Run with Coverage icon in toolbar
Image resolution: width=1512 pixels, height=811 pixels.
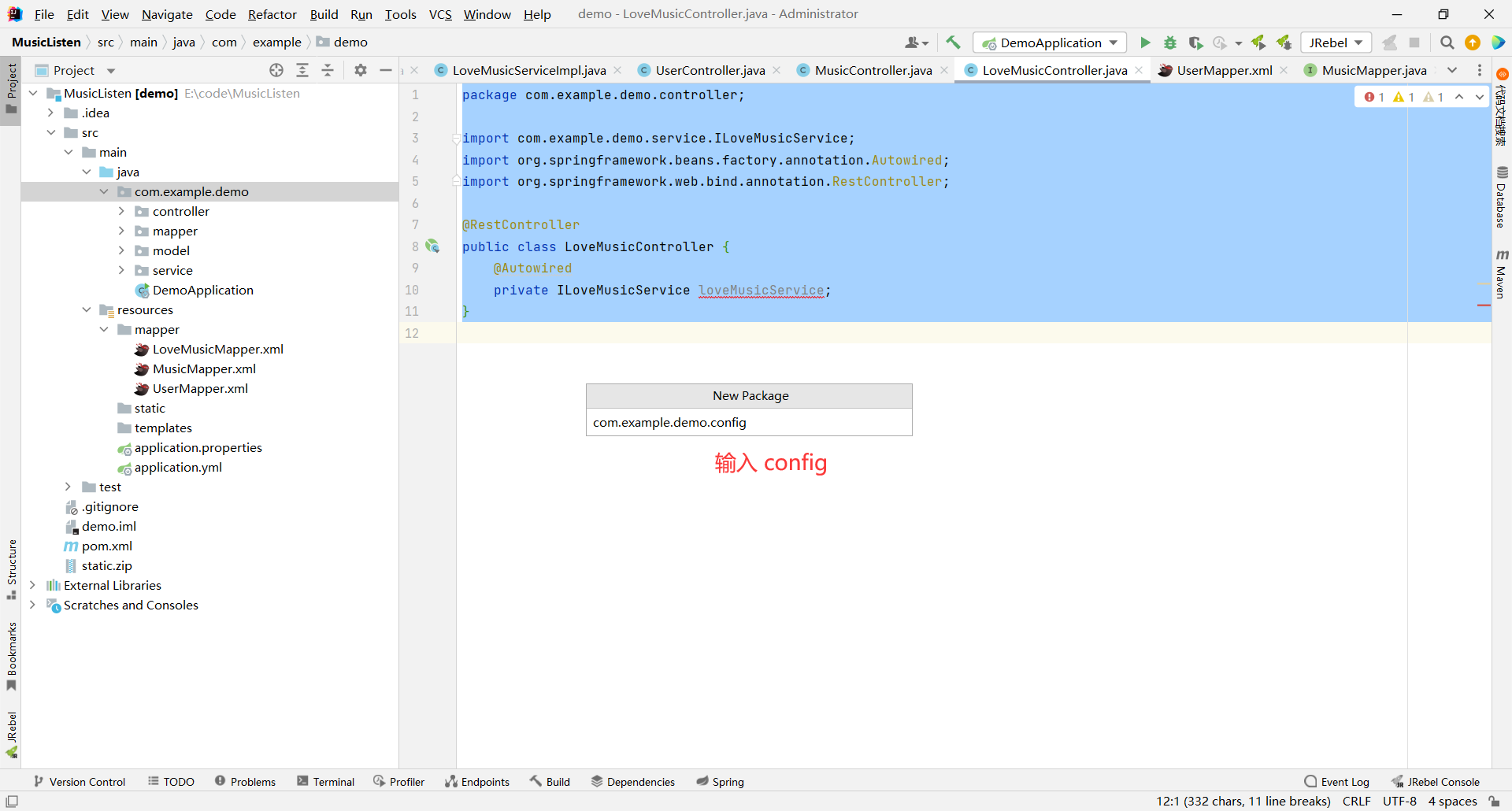coord(1195,43)
